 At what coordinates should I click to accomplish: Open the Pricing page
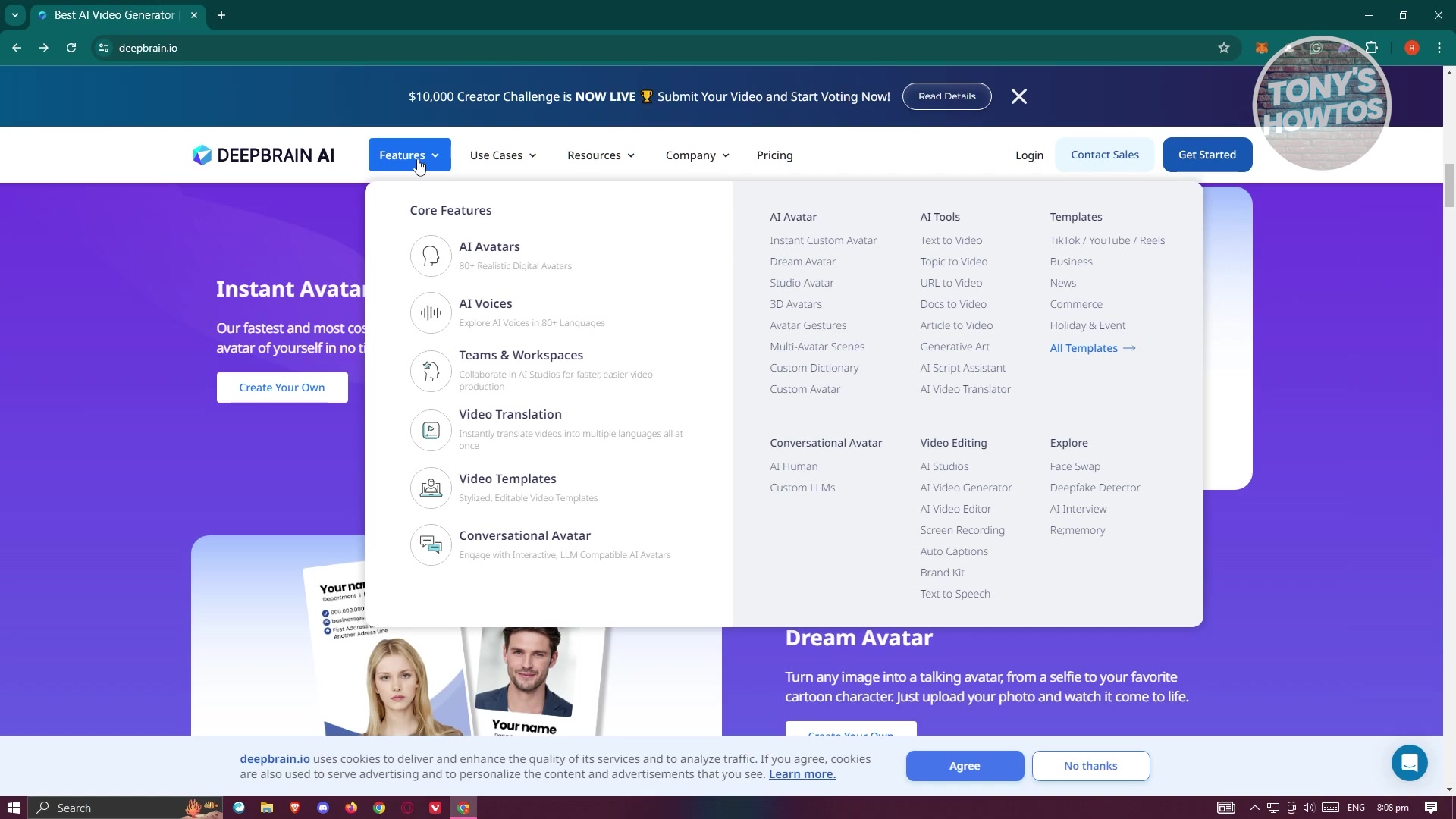(775, 155)
